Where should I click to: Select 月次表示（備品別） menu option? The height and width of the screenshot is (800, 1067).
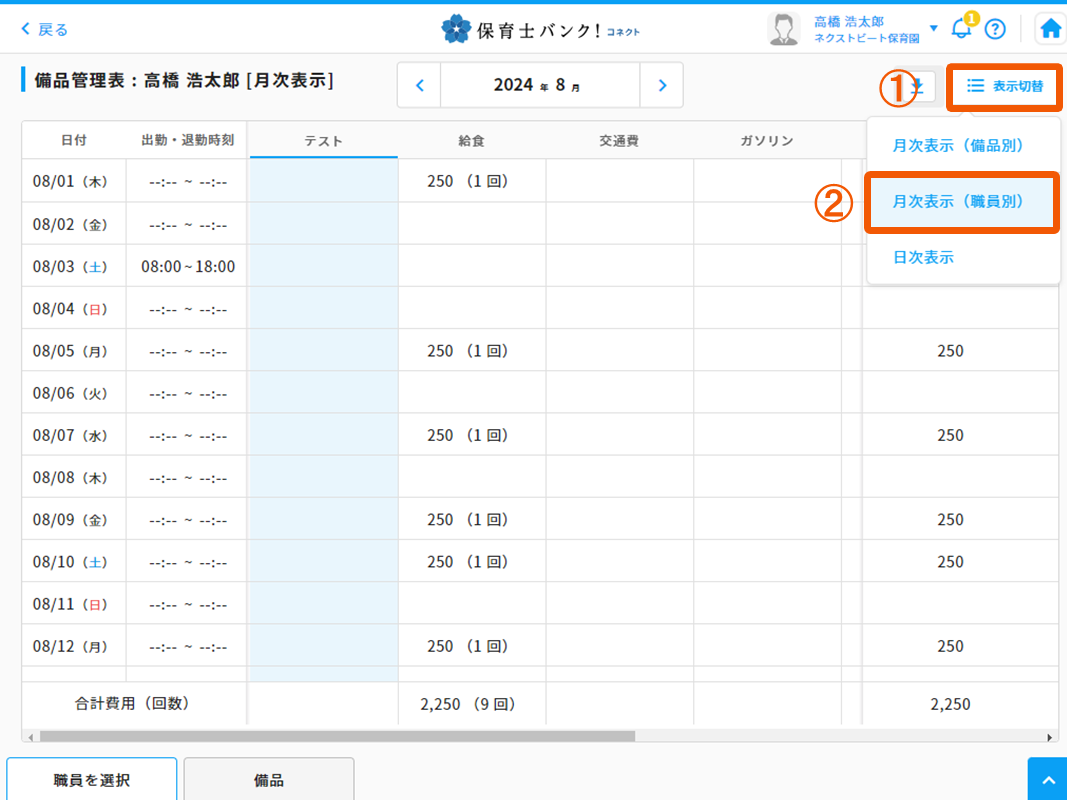(x=958, y=146)
